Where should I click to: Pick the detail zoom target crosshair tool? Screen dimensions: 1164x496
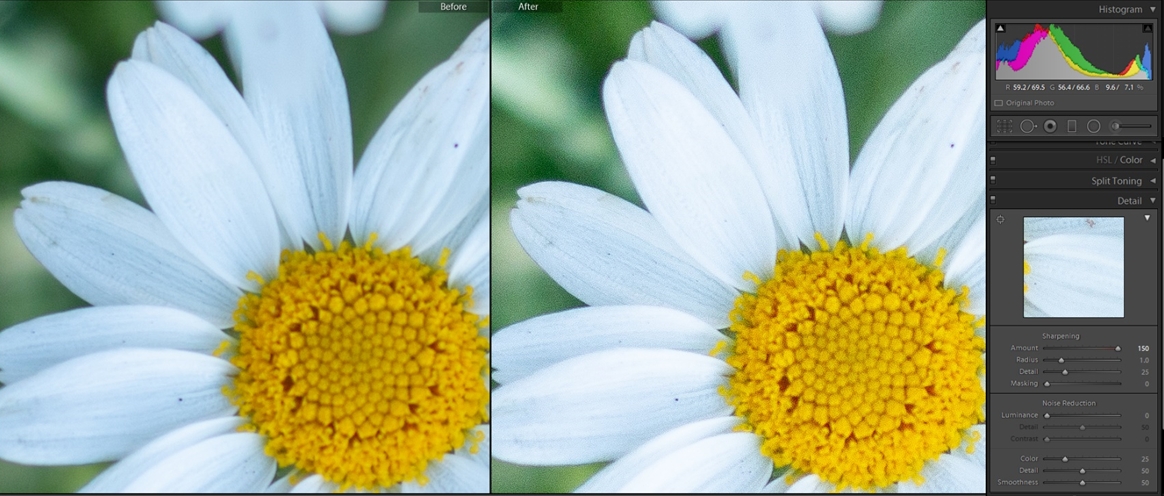pos(1001,219)
